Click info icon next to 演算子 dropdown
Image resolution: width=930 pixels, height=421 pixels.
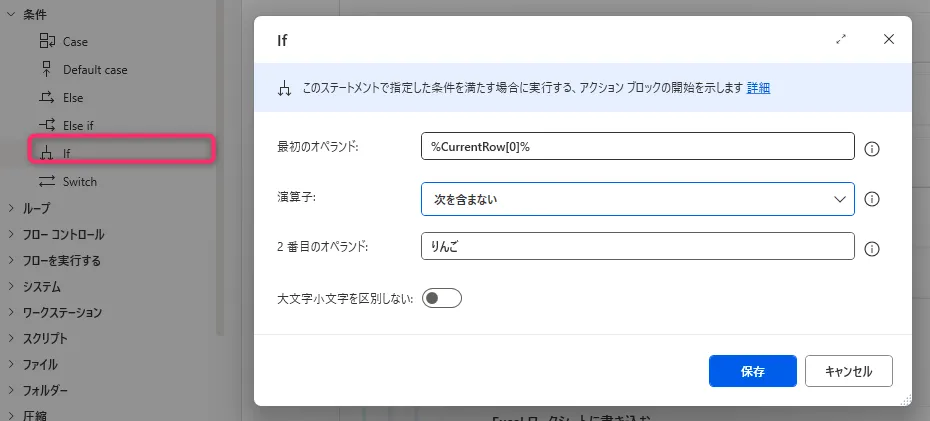coord(871,199)
